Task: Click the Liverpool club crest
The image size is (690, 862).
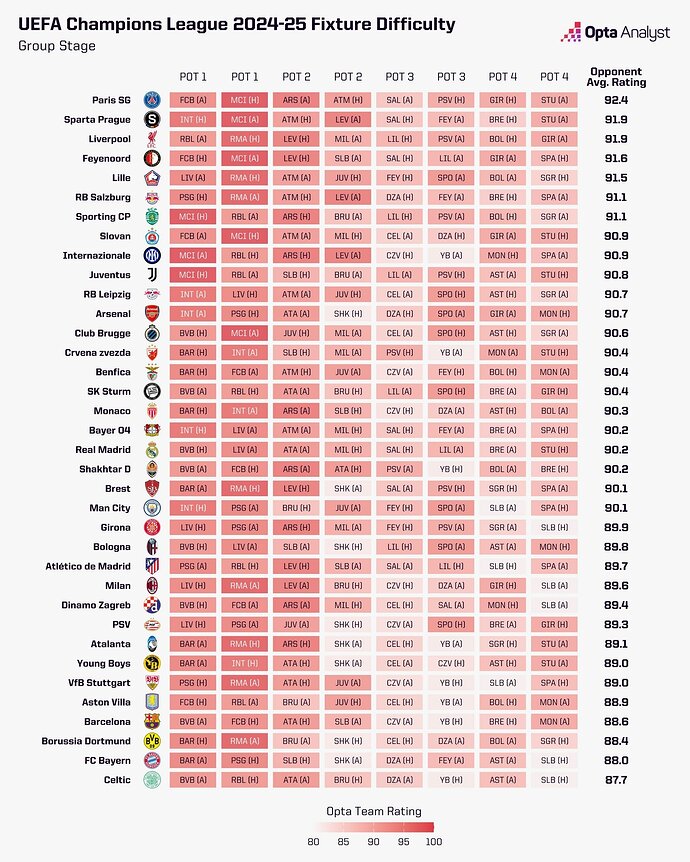Action: coord(151,139)
